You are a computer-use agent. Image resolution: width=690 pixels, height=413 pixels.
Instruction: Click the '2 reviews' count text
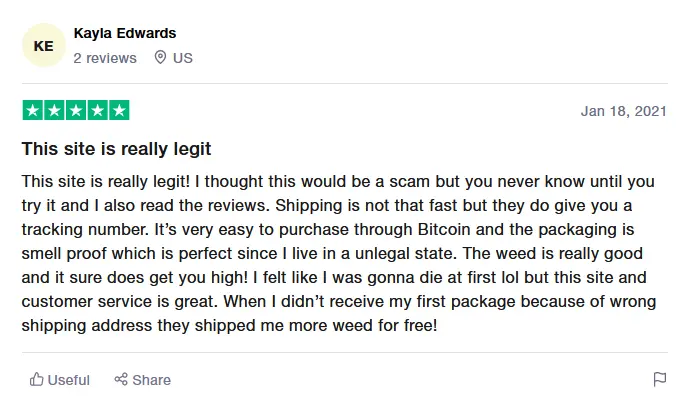[105, 58]
